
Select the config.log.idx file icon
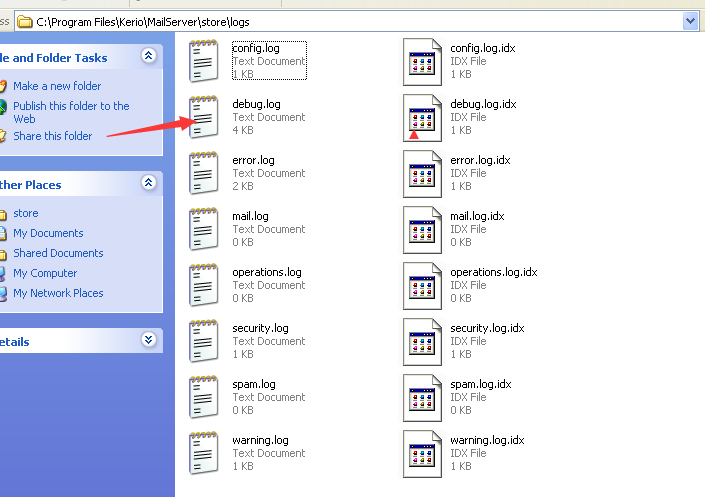(x=422, y=61)
